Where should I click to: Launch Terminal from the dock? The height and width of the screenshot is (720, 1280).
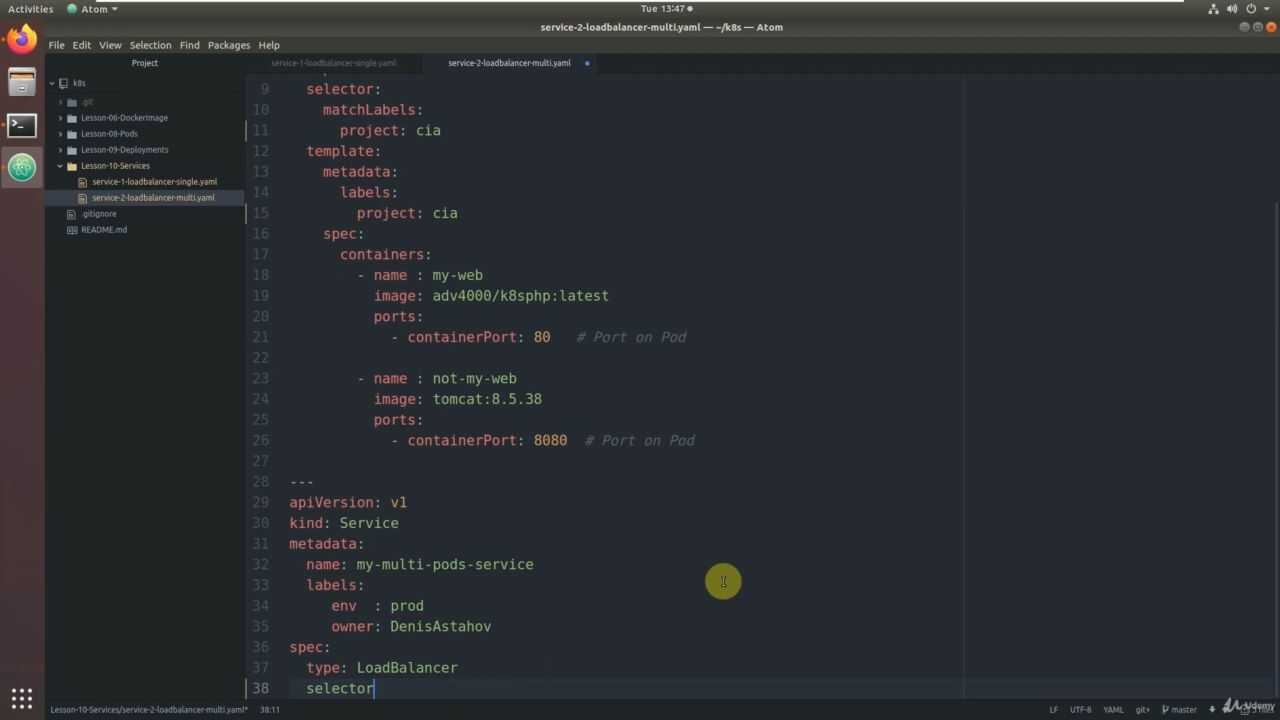tap(22, 125)
